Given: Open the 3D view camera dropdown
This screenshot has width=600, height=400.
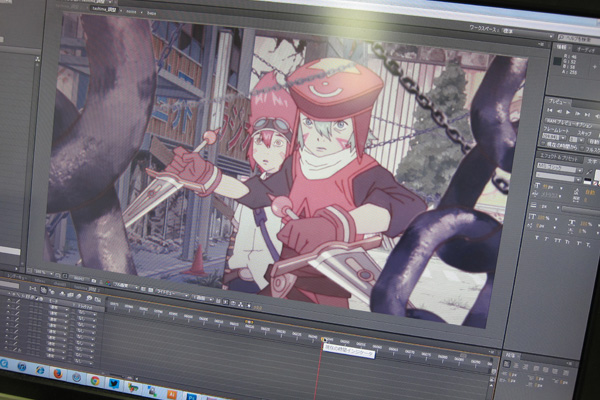Looking at the screenshot, I should 172,294.
